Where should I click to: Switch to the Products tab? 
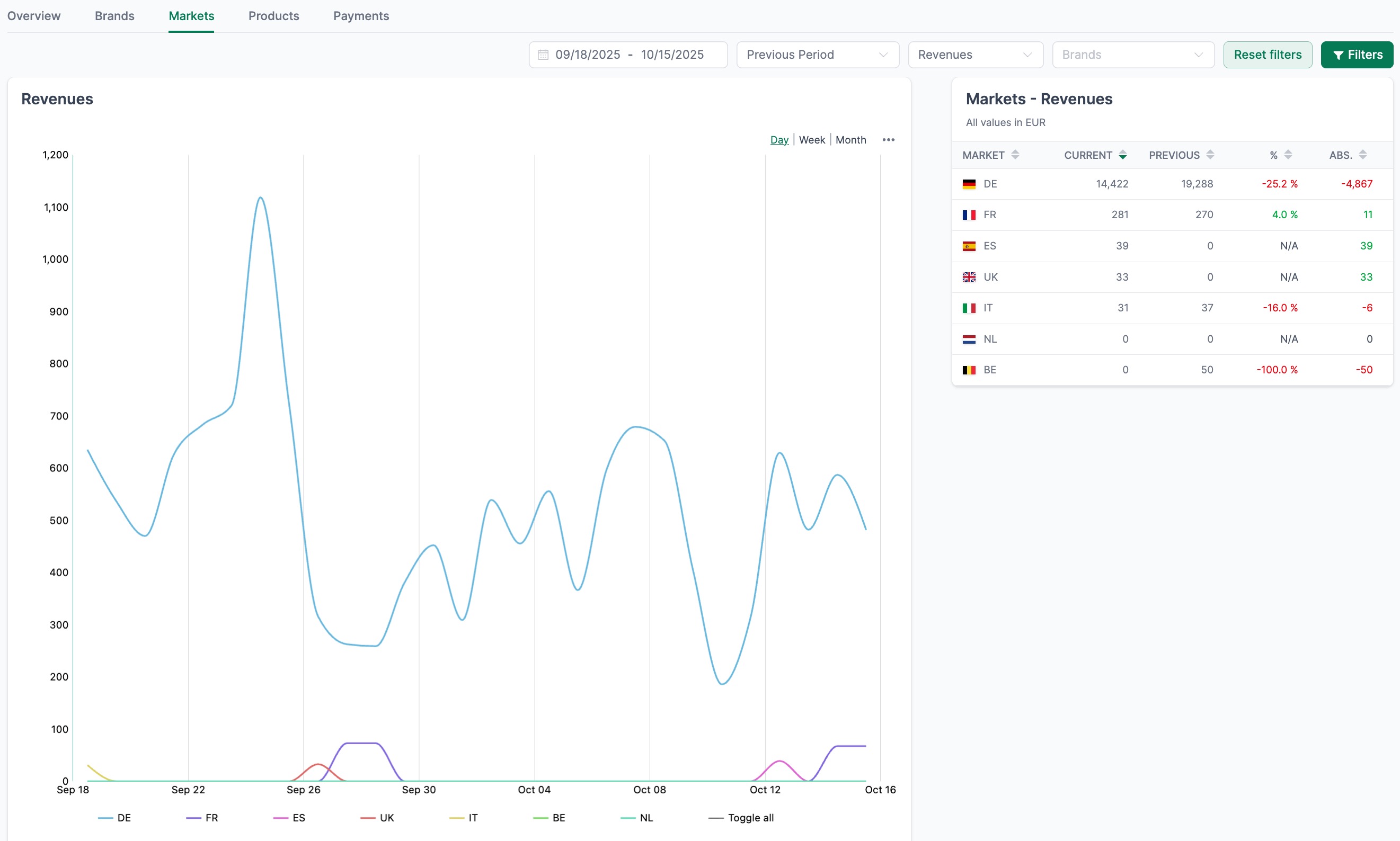coord(273,16)
